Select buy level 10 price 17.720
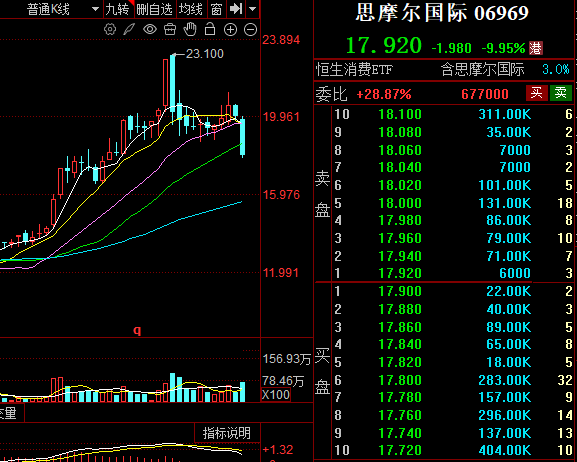577x462 pixels. pos(400,450)
